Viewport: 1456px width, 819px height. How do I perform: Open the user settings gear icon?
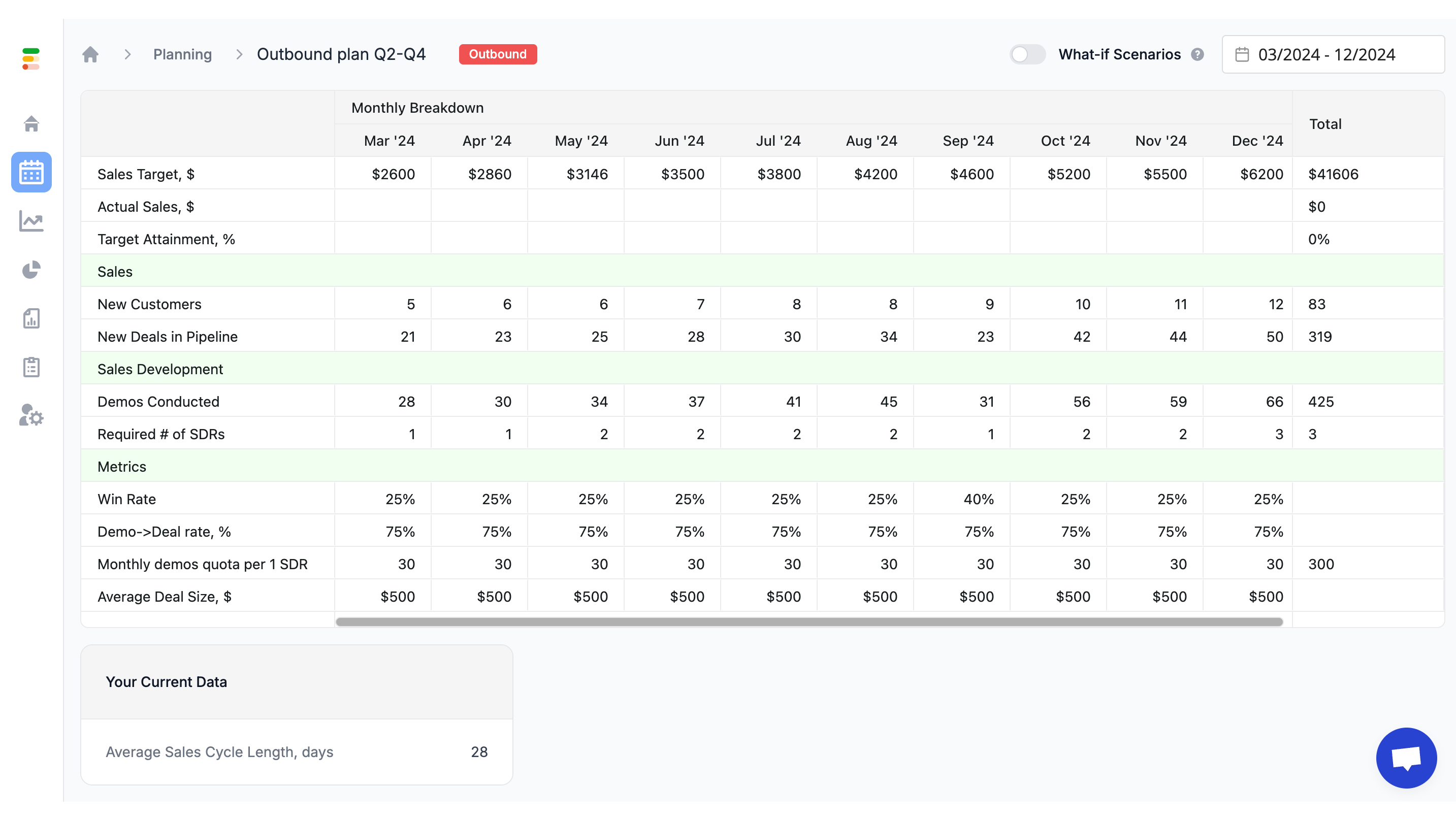point(31,415)
